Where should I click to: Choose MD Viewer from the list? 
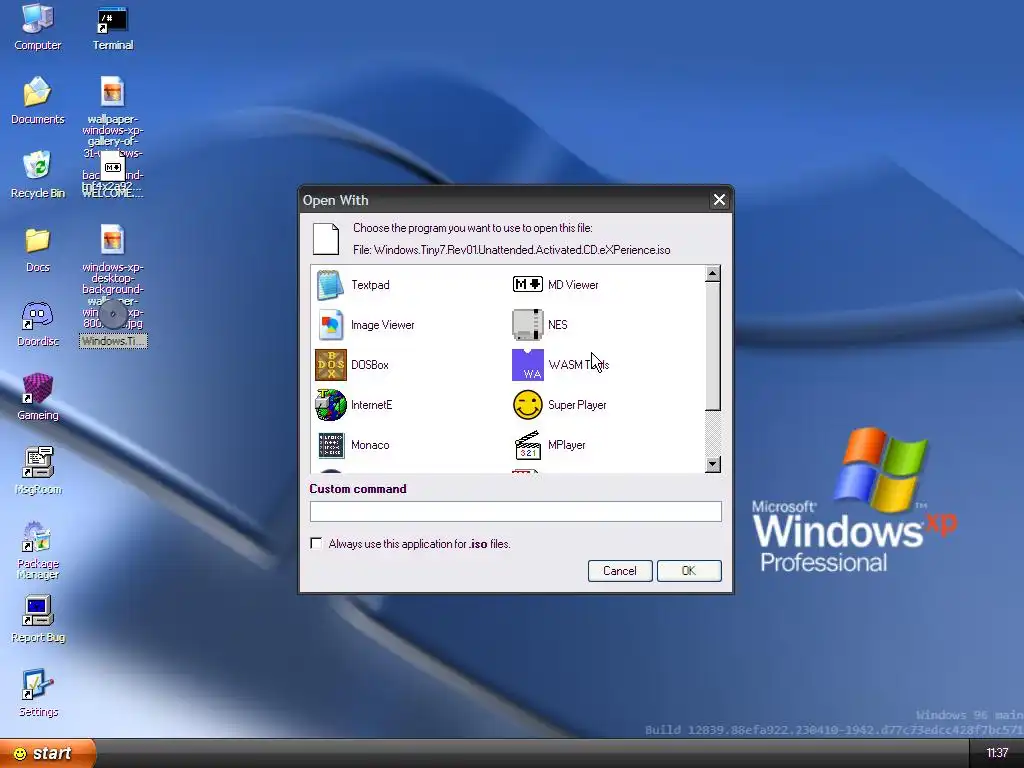click(x=555, y=285)
